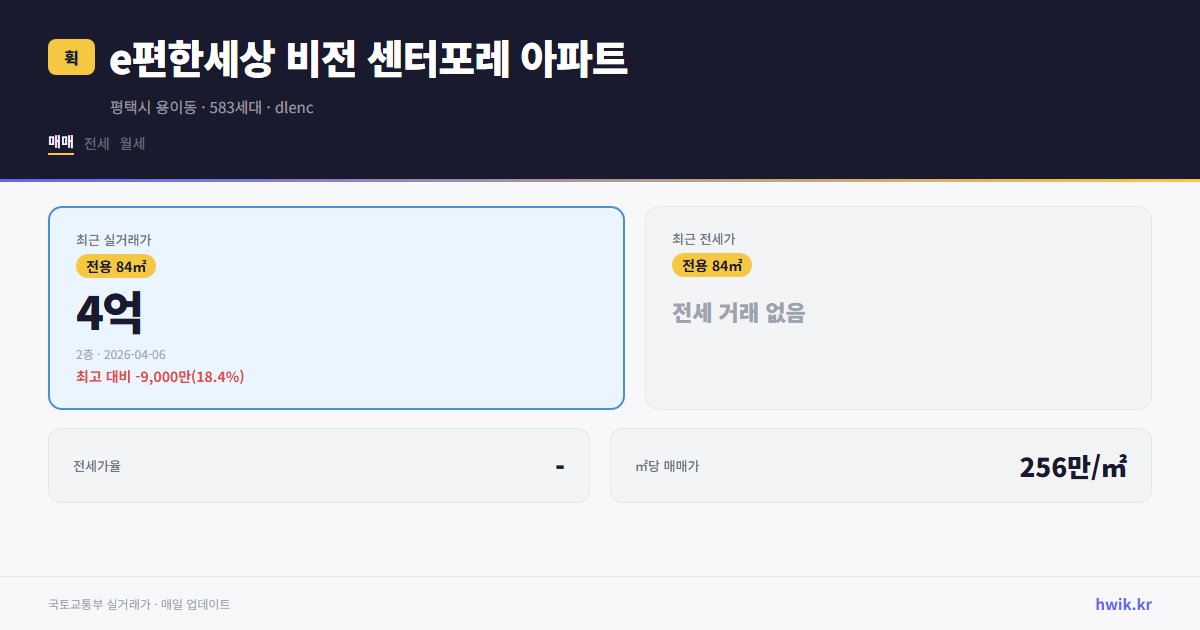Click the highlighted 최근 실거래가 card
This screenshot has width=1200, height=630.
click(x=335, y=307)
